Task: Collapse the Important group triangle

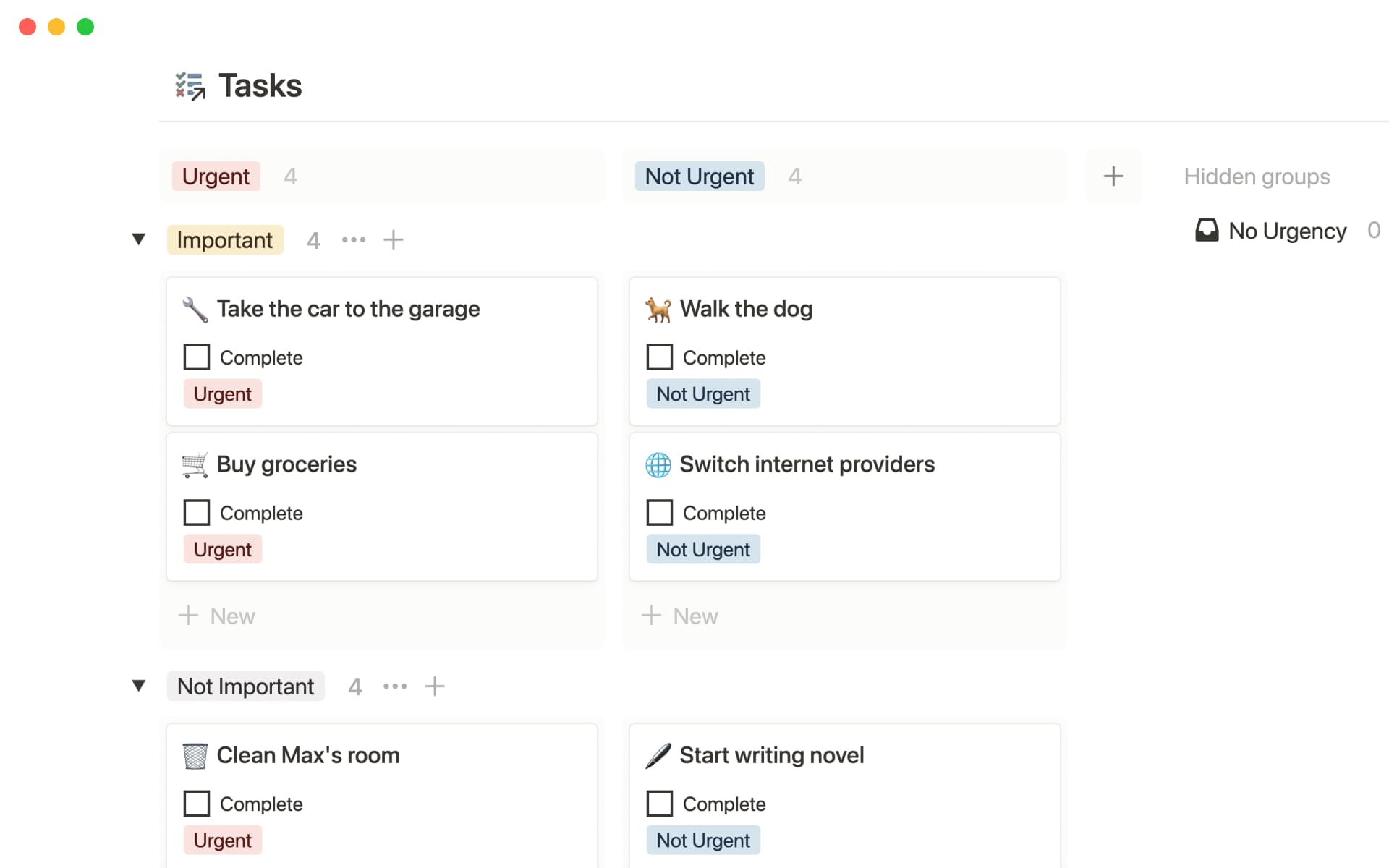Action: click(139, 239)
